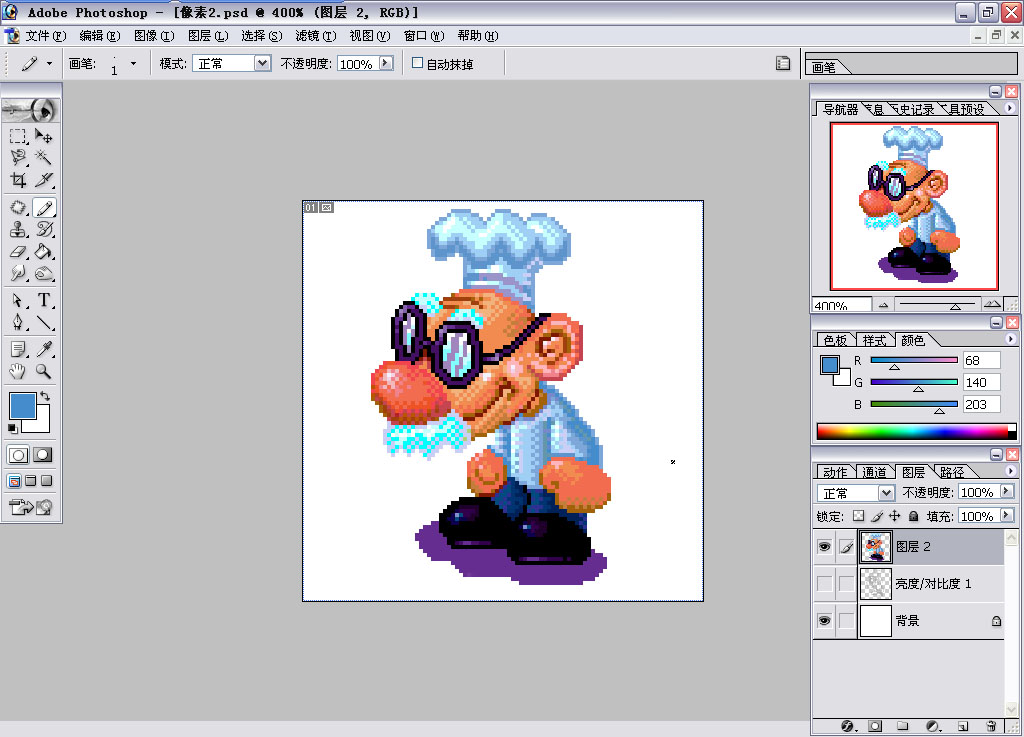
Task: Select the Lasso tool
Action: pos(18,157)
